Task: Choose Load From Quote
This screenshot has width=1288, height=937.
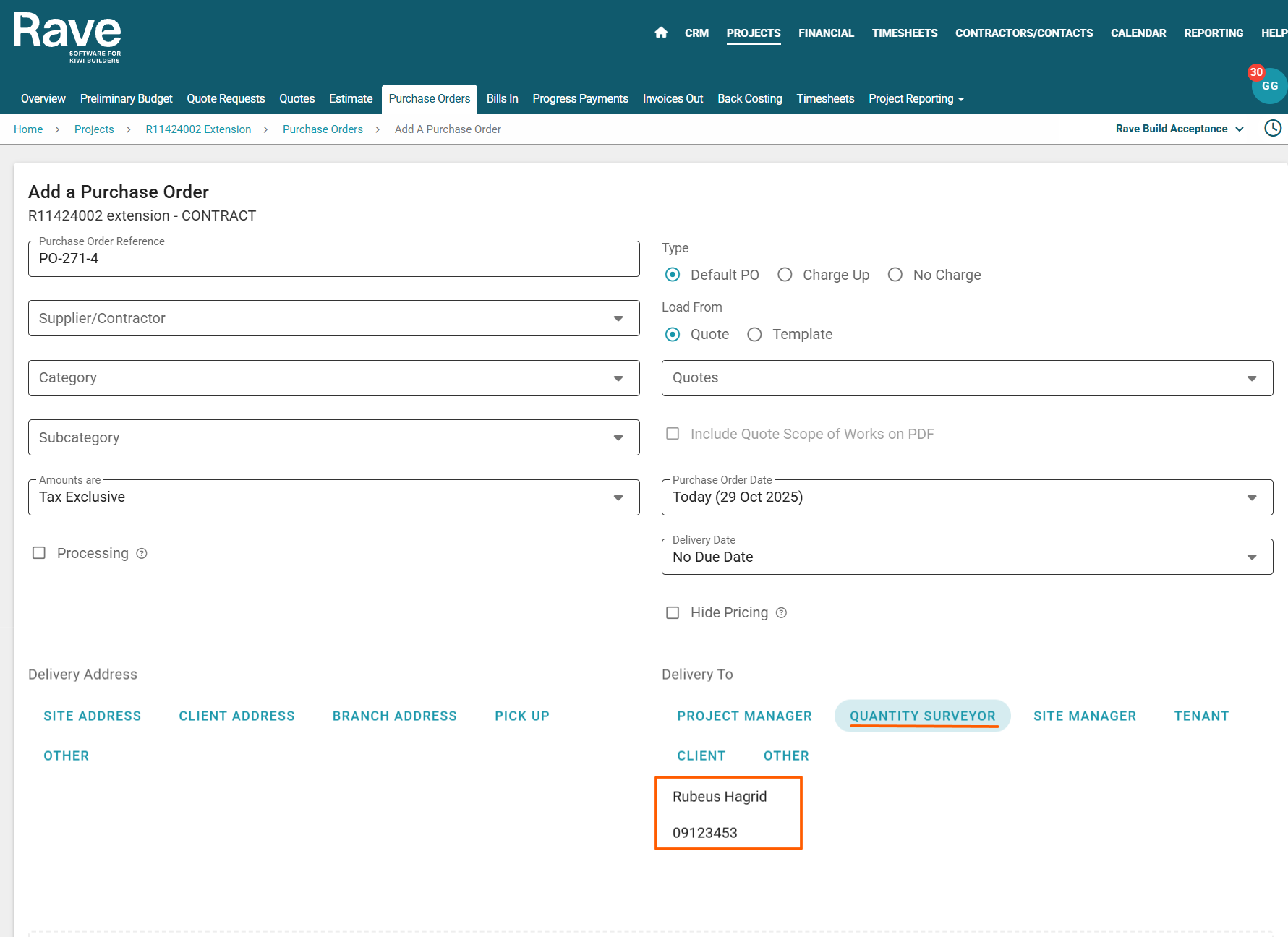Action: pyautogui.click(x=673, y=334)
